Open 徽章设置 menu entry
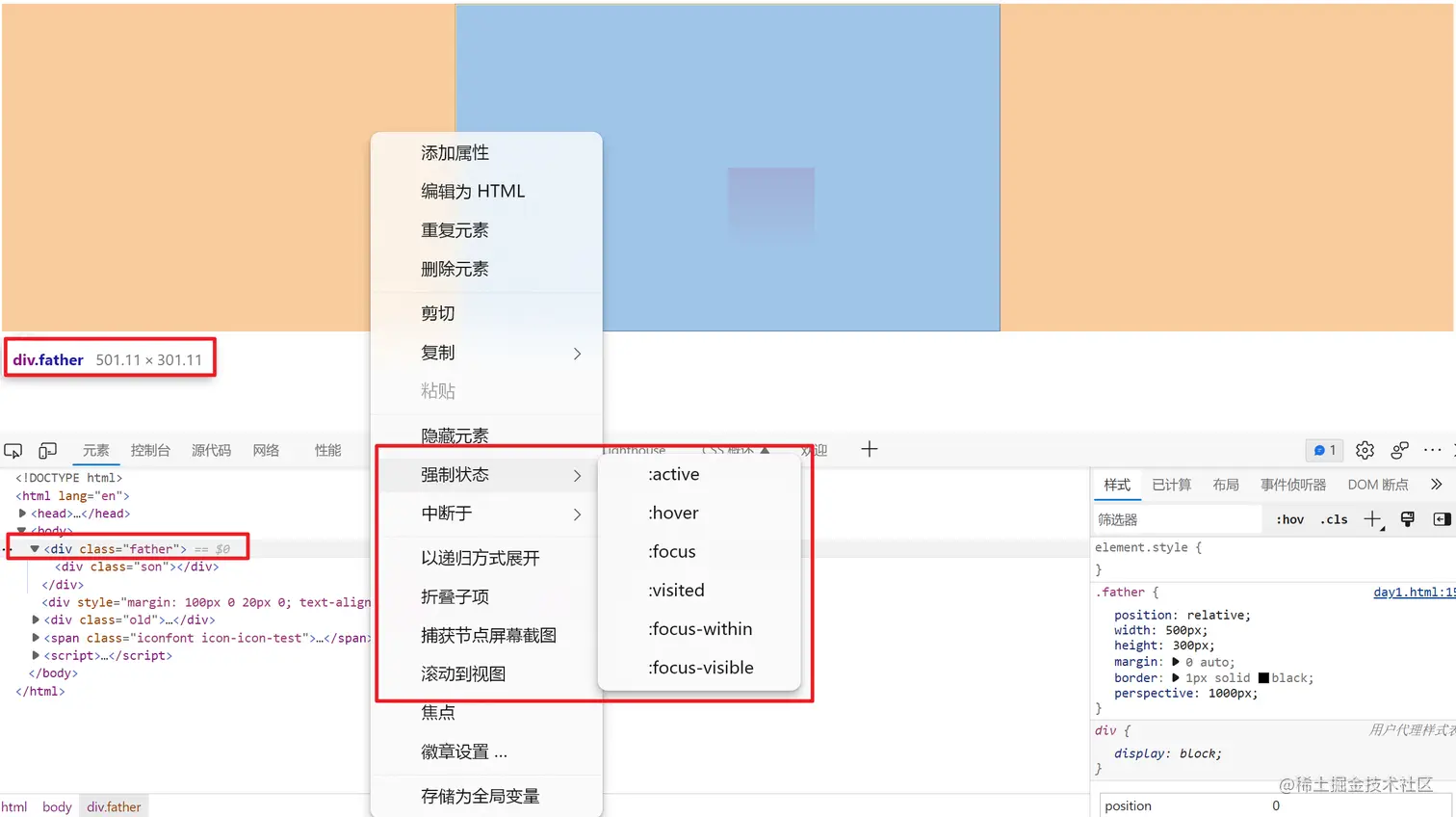 coord(486,751)
